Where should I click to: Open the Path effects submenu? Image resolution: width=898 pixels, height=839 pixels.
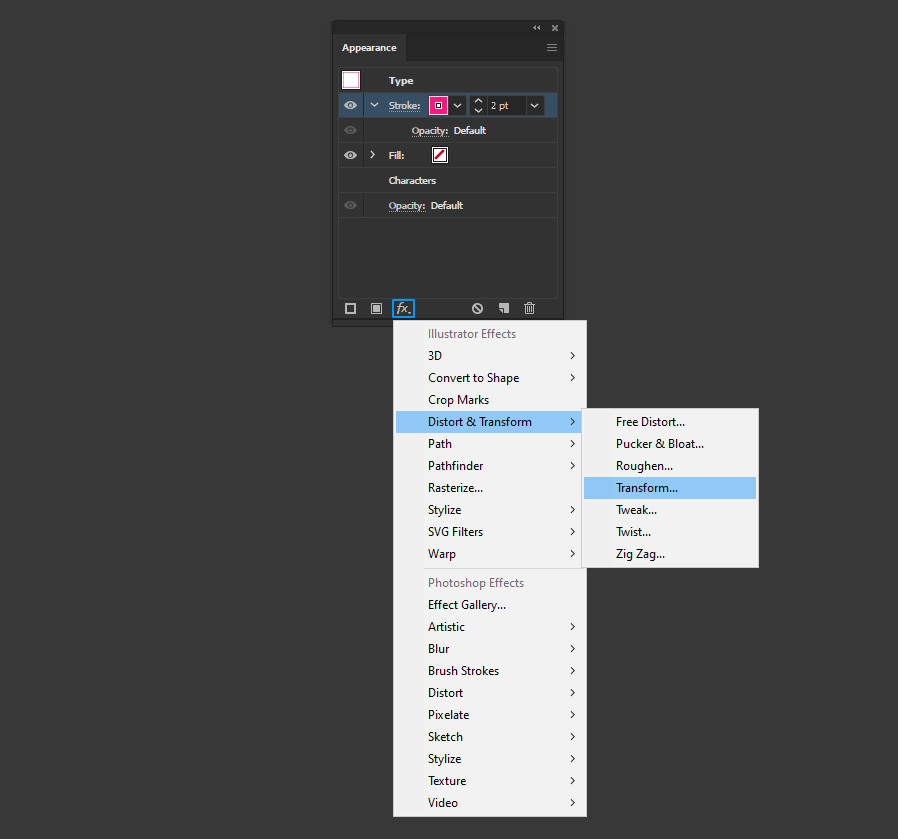pos(489,444)
